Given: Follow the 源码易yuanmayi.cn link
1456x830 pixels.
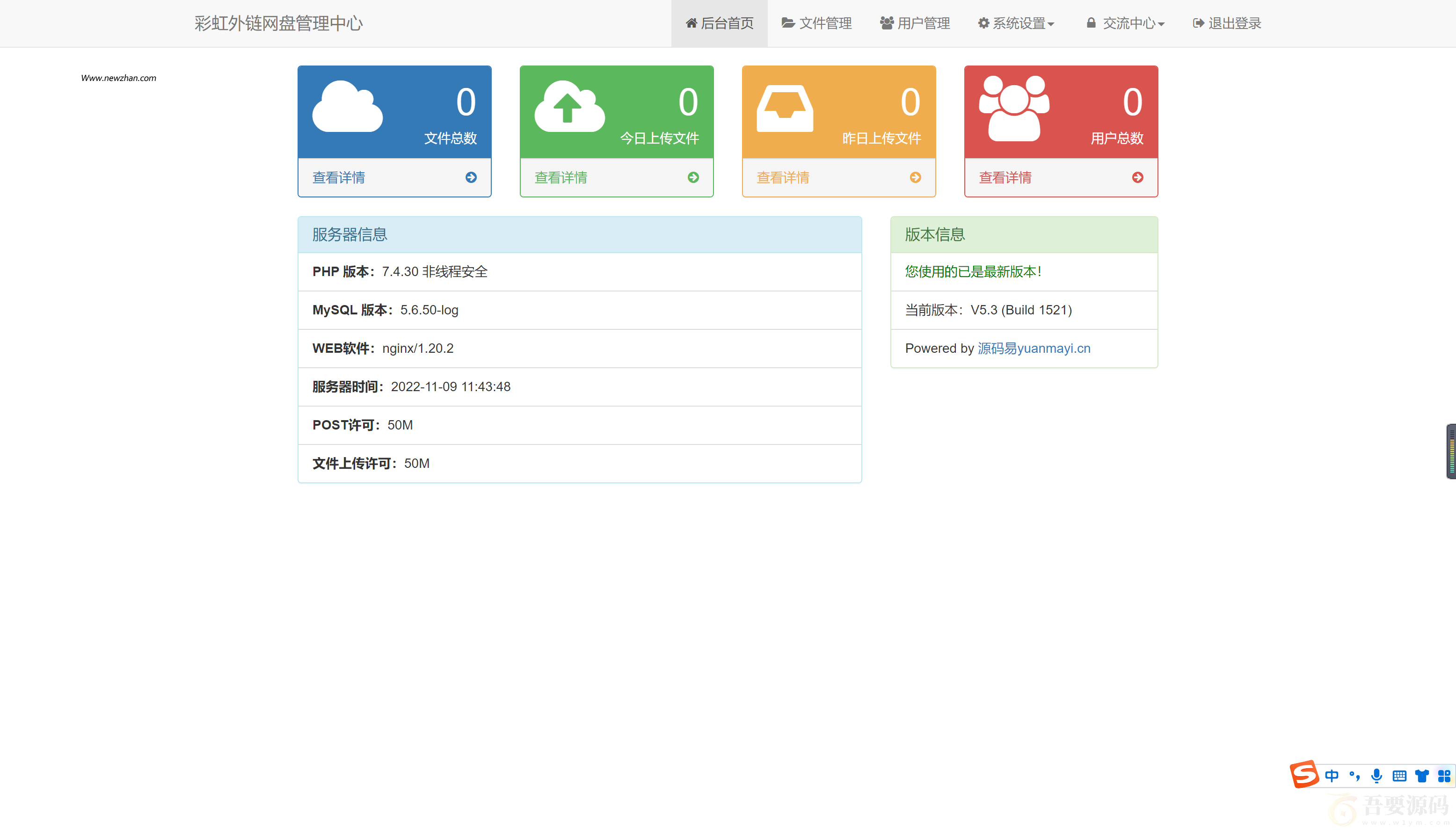Looking at the screenshot, I should [x=1034, y=348].
